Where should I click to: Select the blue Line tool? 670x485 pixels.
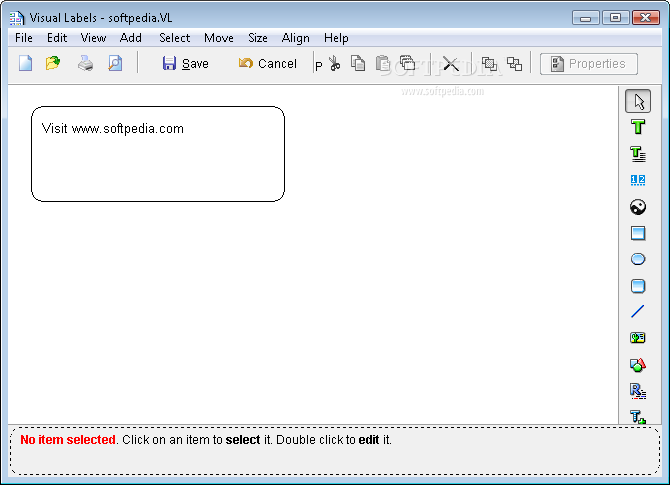(638, 312)
